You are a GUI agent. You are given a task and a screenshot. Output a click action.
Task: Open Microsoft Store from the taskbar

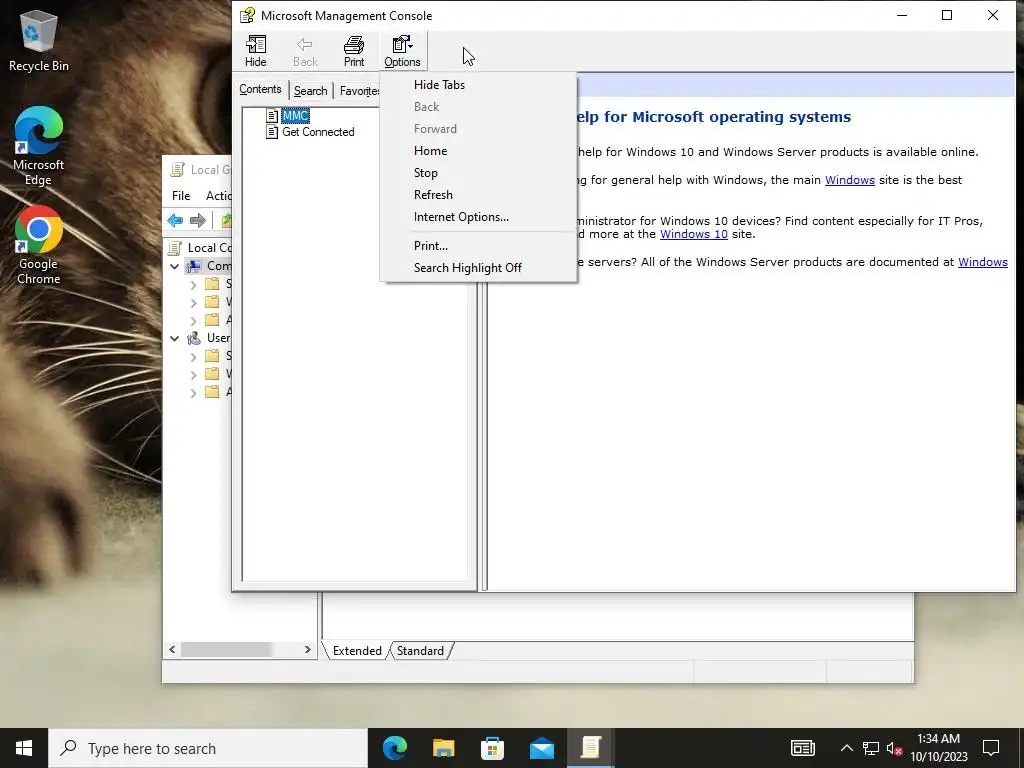492,748
